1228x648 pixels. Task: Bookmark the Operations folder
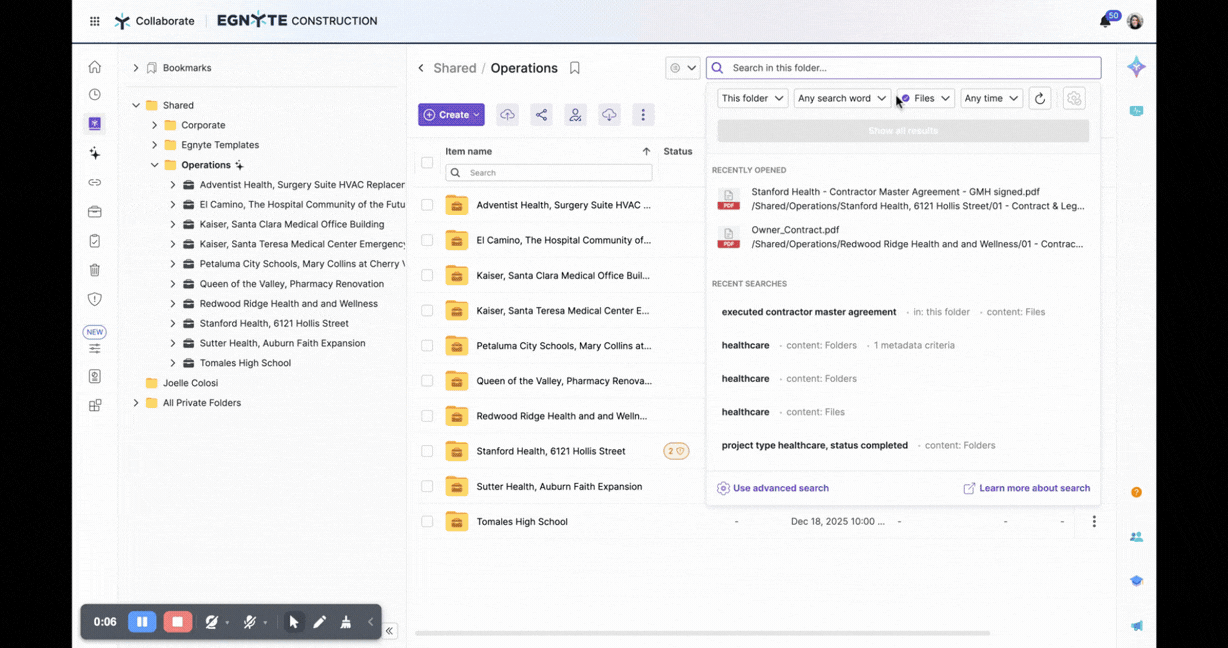click(575, 68)
